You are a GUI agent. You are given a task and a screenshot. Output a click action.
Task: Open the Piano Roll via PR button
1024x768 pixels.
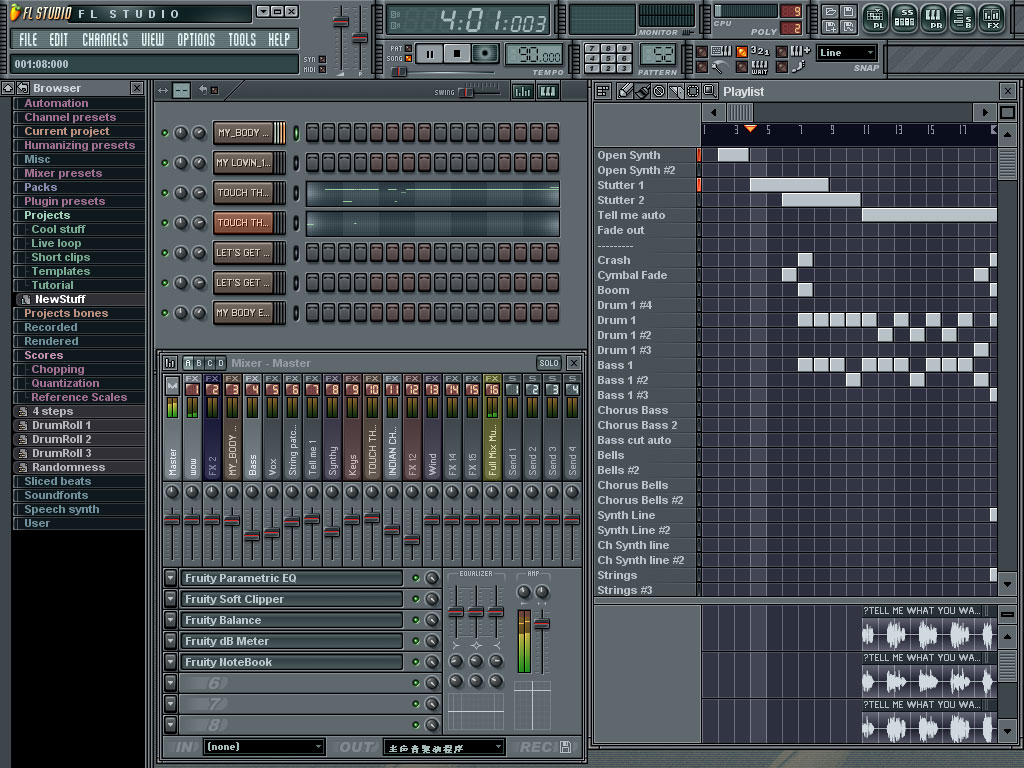tap(934, 18)
